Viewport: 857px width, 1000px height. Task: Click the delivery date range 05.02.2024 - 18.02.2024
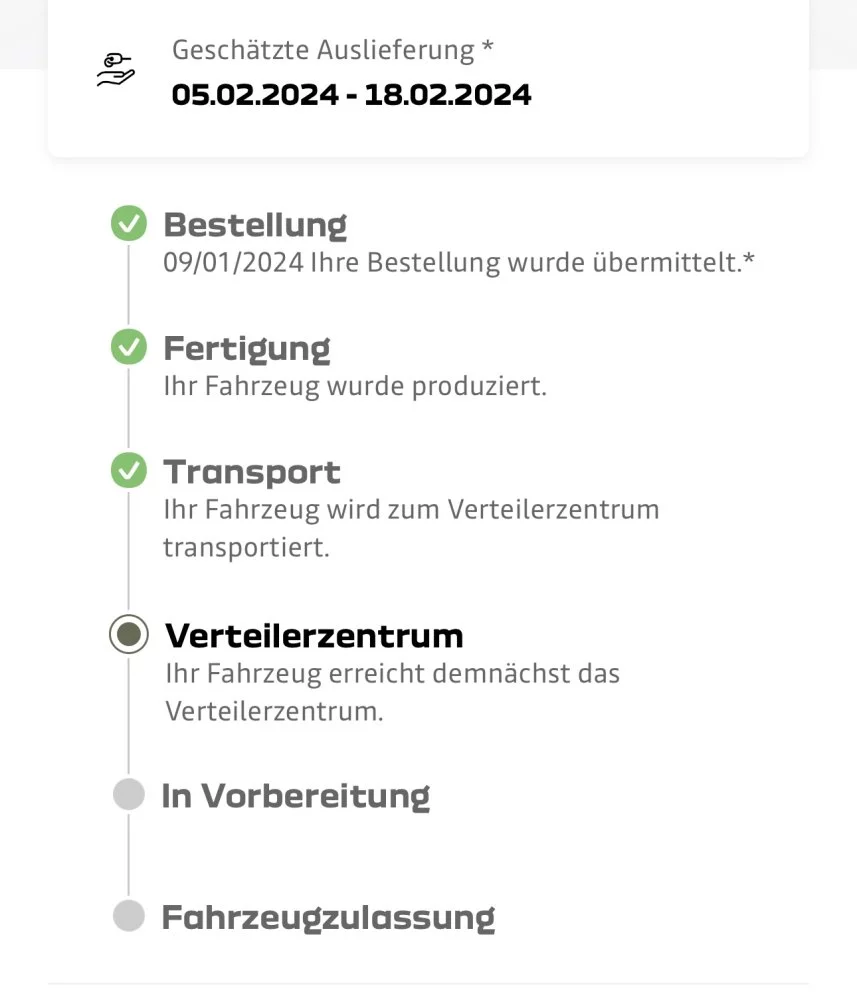pyautogui.click(x=351, y=95)
